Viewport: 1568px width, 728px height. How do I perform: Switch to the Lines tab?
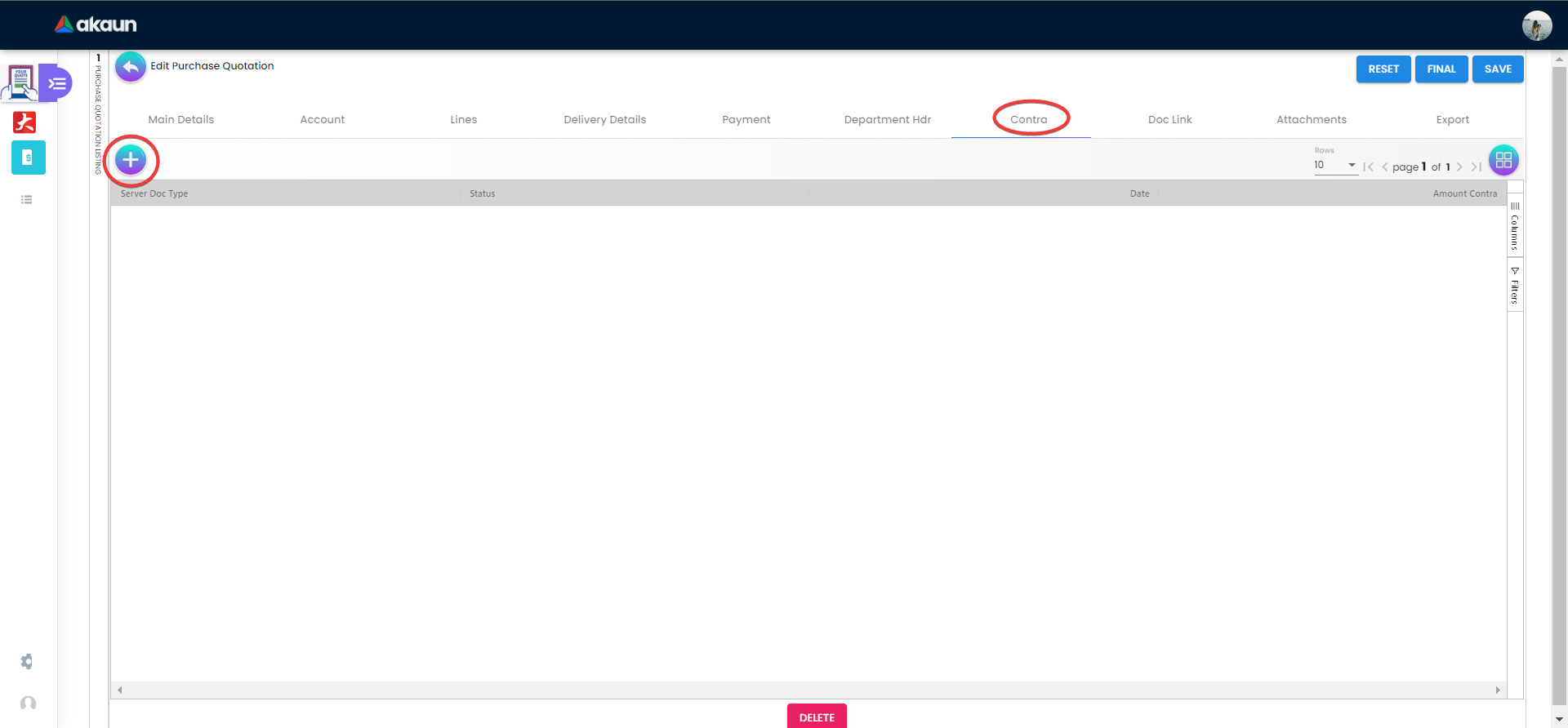tap(464, 119)
